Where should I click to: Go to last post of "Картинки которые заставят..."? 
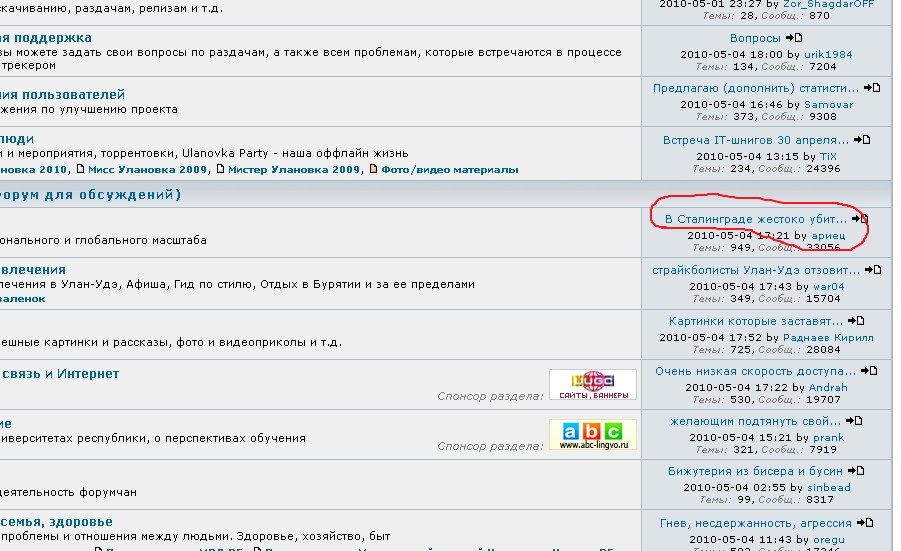[x=856, y=321]
